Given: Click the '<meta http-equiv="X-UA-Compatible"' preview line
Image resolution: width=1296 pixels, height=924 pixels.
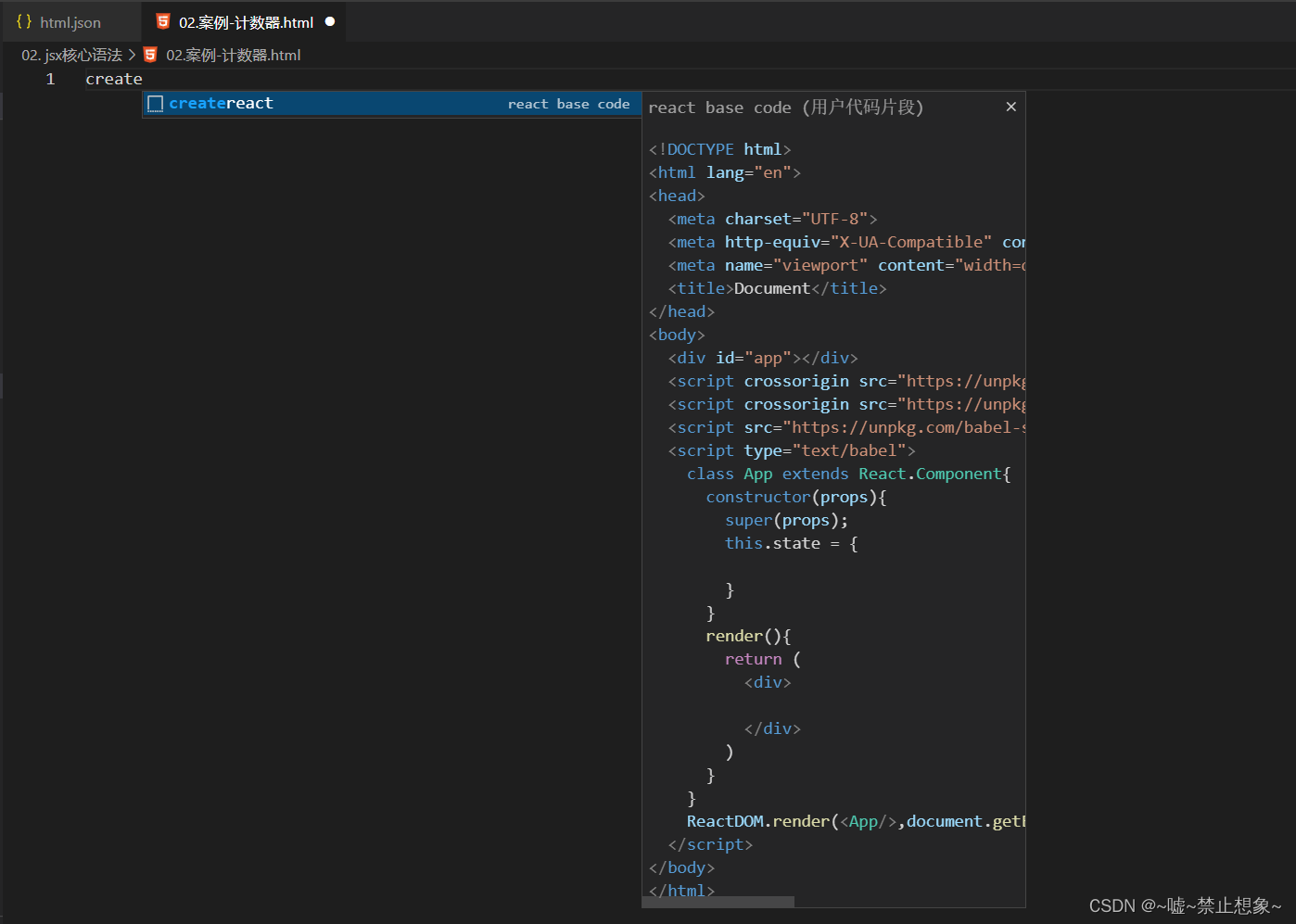Looking at the screenshot, I should pyautogui.click(x=846, y=242).
